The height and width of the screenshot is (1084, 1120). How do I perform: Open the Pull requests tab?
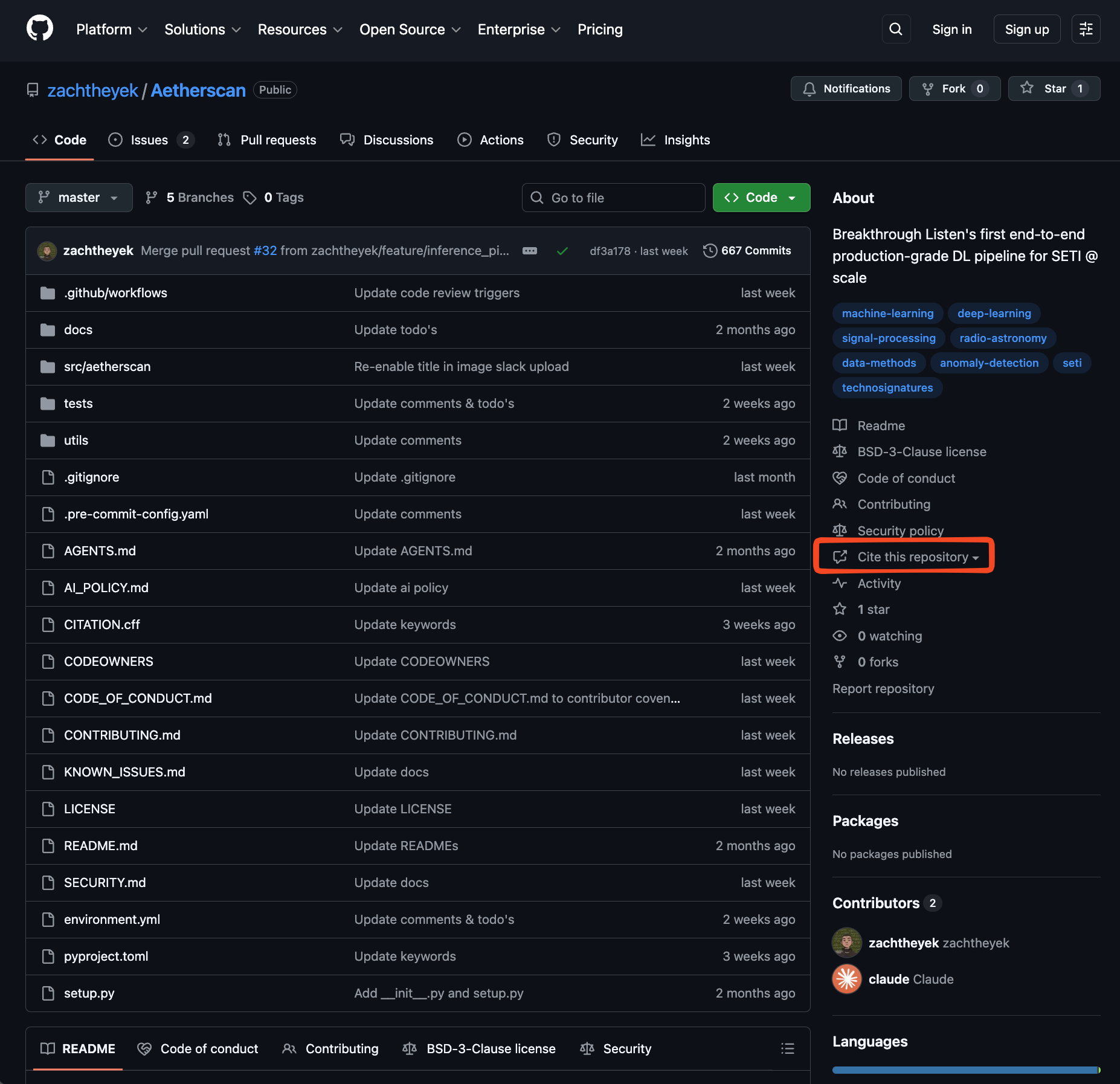[x=266, y=140]
